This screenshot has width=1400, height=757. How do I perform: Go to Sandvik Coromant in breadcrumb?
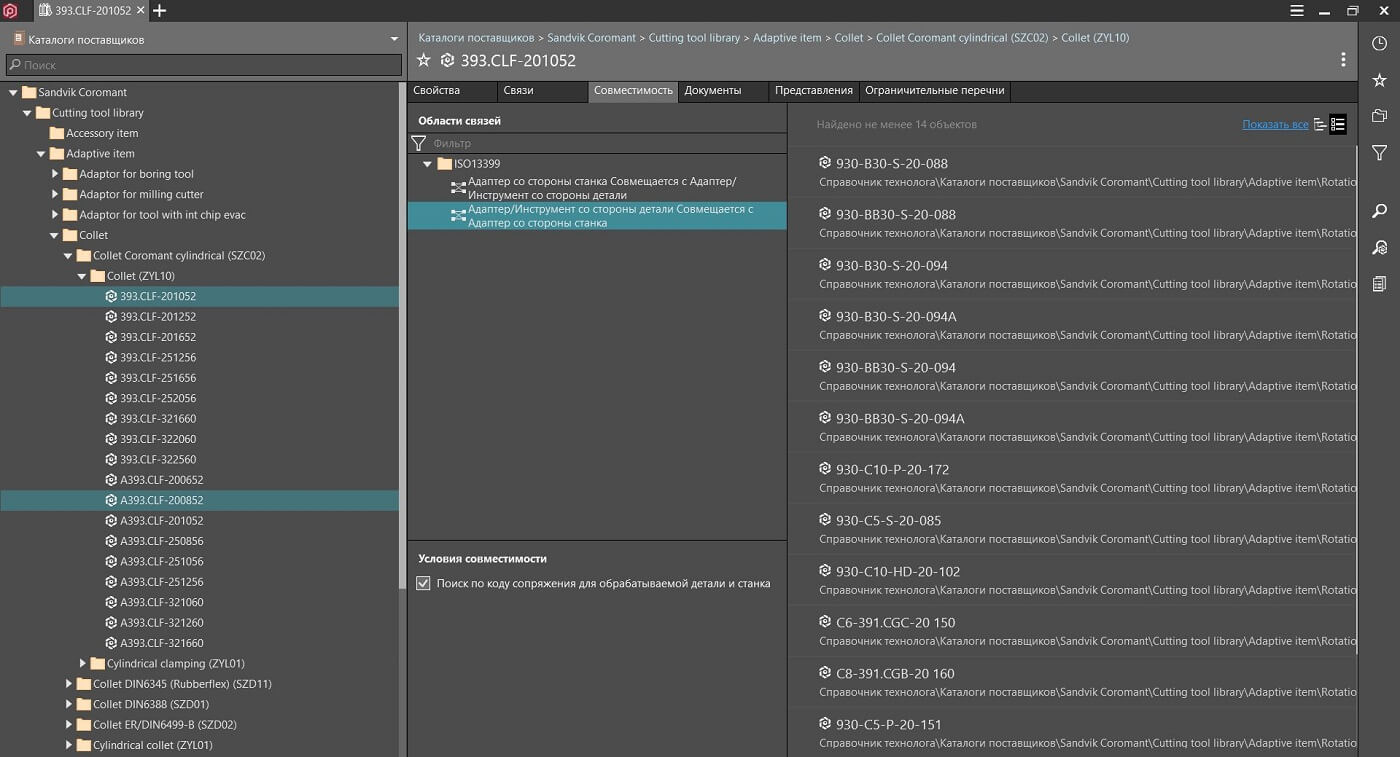(x=591, y=37)
